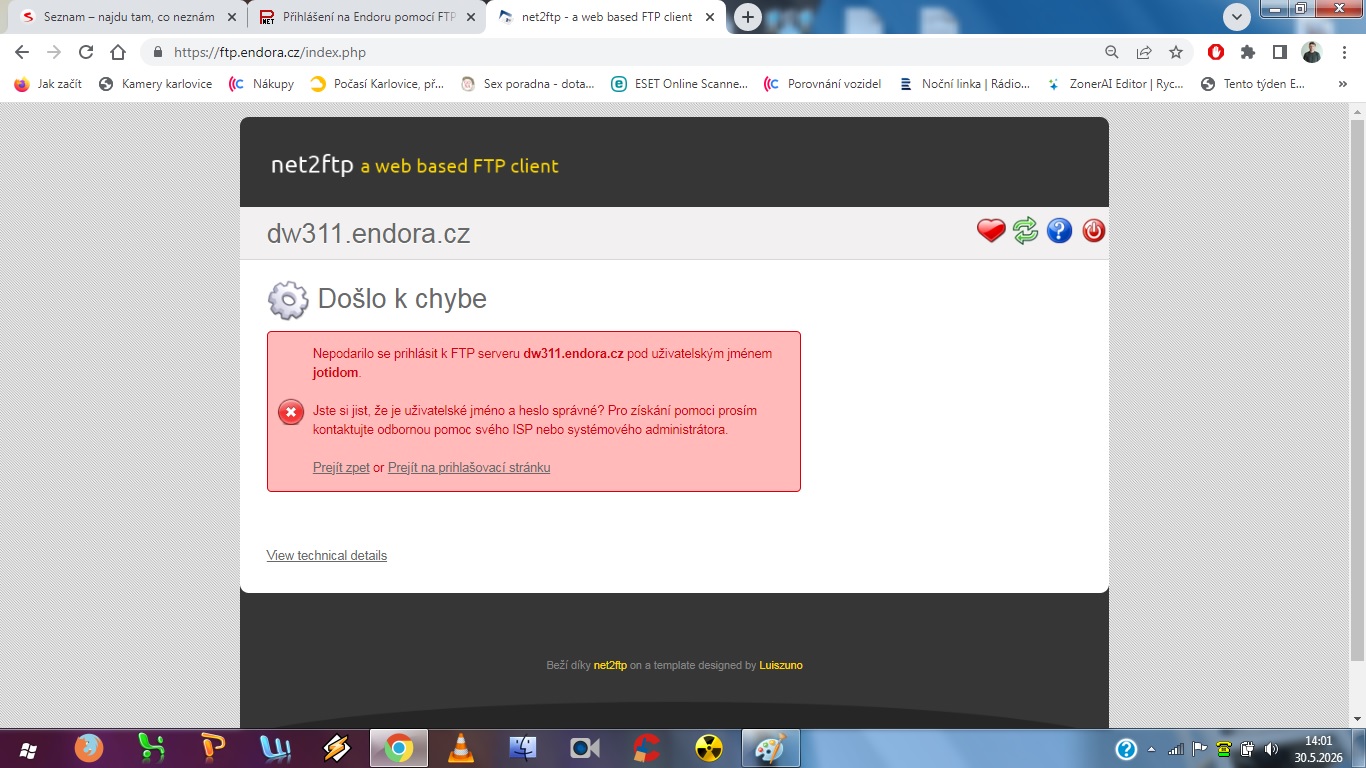1366x768 pixels.
Task: Open the Nákupy bookmark
Action: (x=262, y=84)
